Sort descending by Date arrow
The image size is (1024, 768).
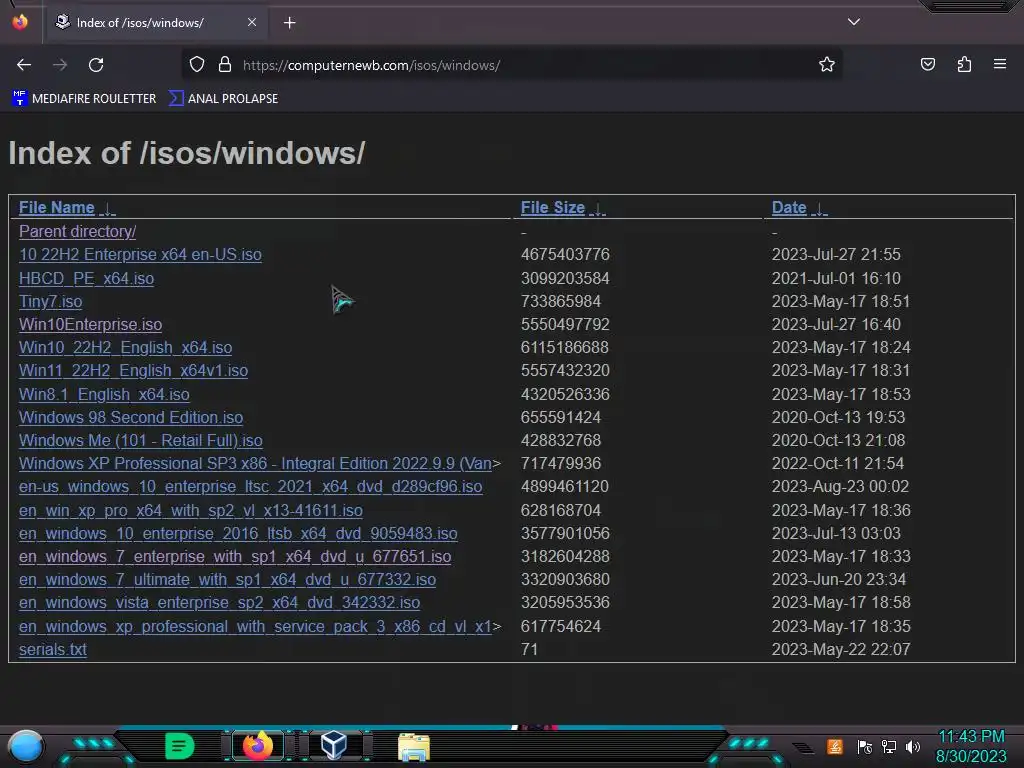tap(820, 208)
